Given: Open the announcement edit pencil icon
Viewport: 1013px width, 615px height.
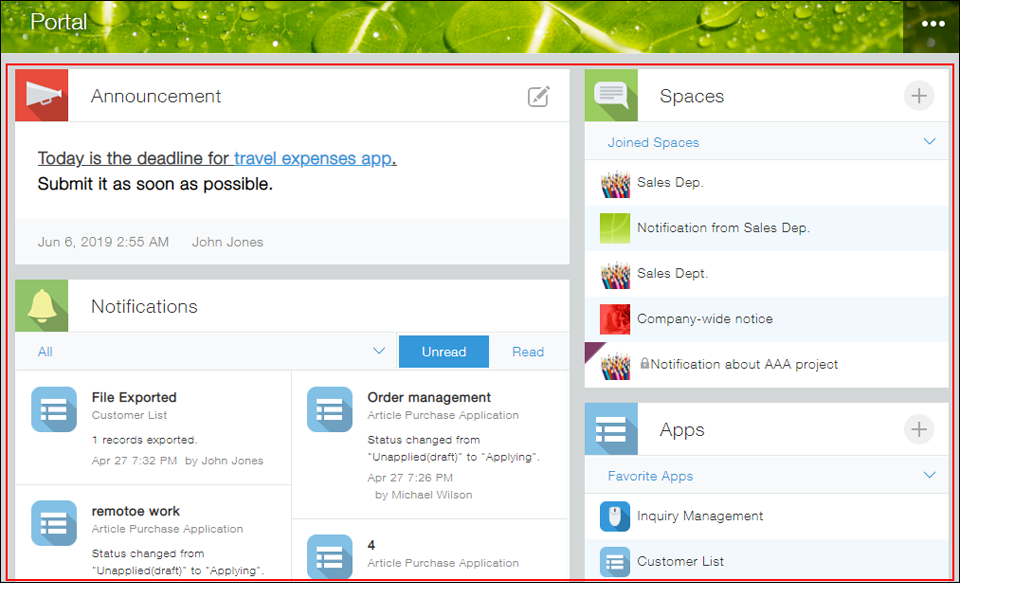Looking at the screenshot, I should tap(539, 96).
